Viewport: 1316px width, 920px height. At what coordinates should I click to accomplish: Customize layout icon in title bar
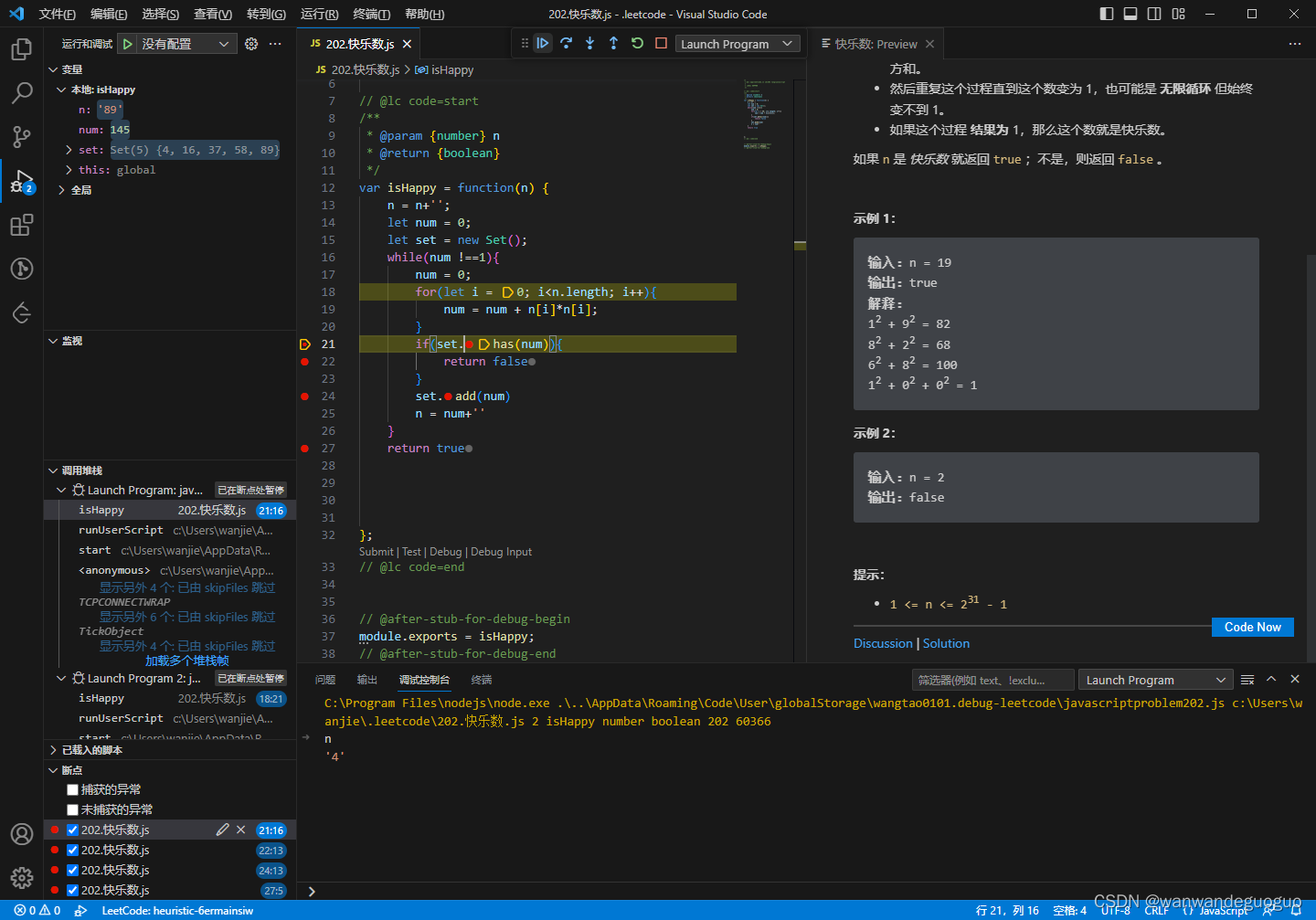1178,14
